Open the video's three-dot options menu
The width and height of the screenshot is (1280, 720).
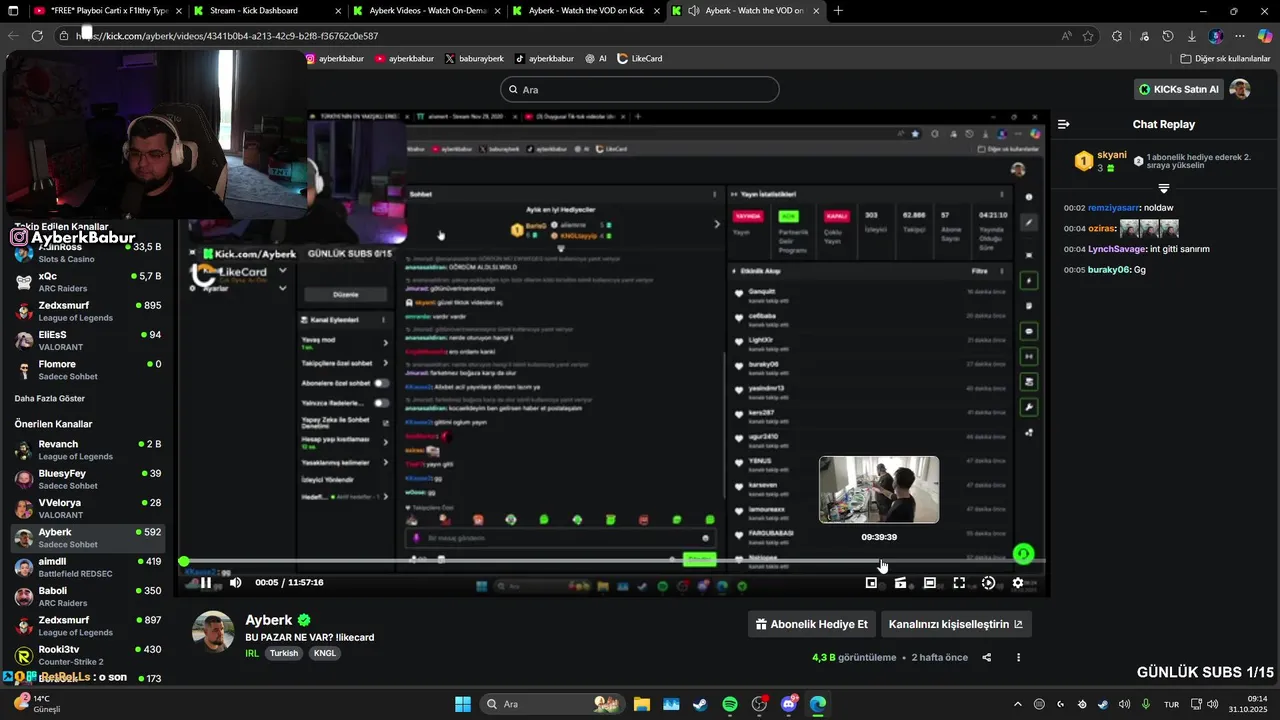click(1019, 657)
